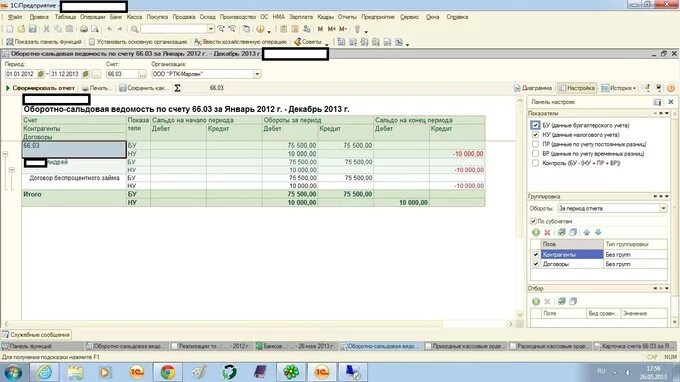
Task: Open the Операции menu
Action: click(92, 17)
